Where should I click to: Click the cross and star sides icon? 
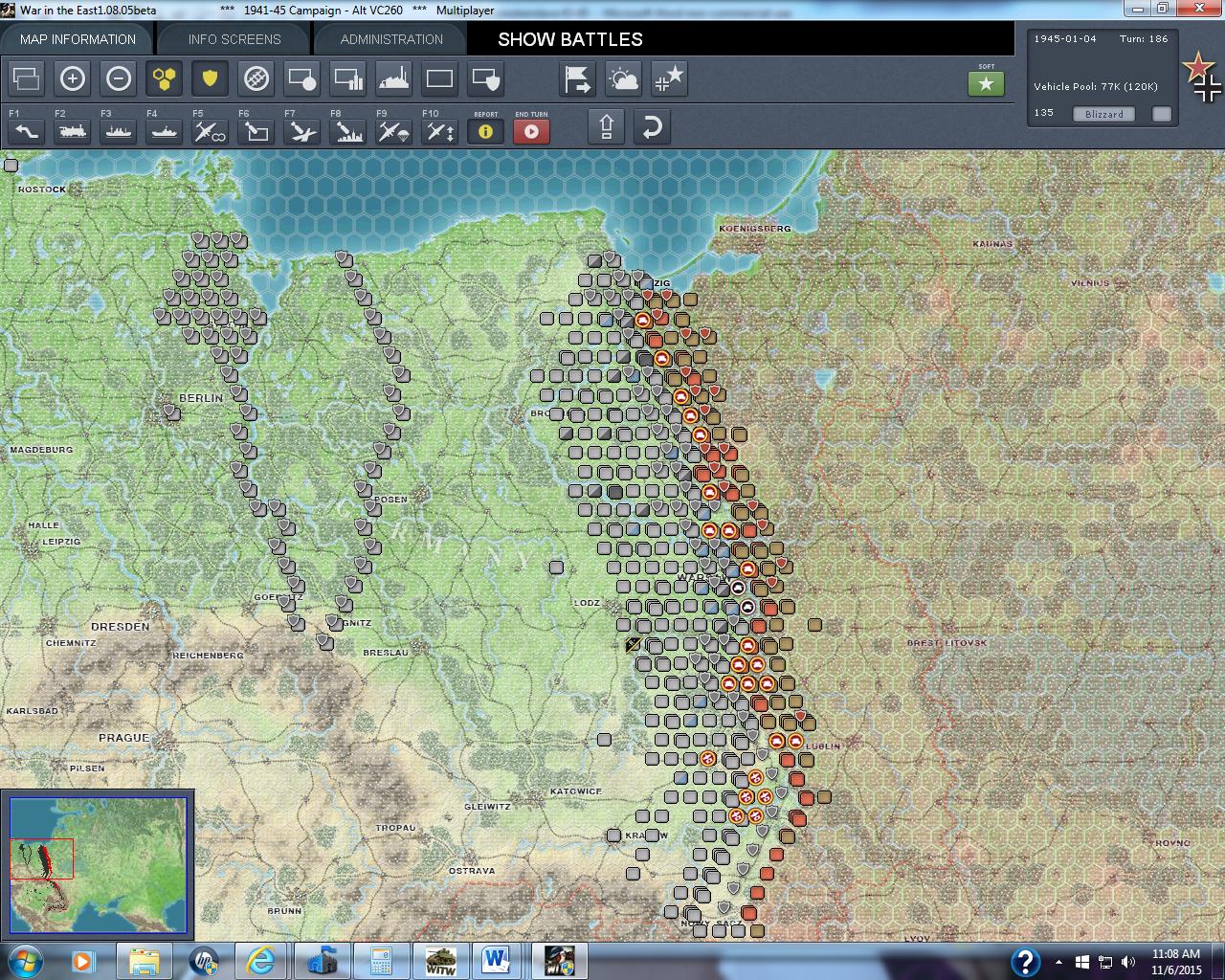pyautogui.click(x=670, y=78)
